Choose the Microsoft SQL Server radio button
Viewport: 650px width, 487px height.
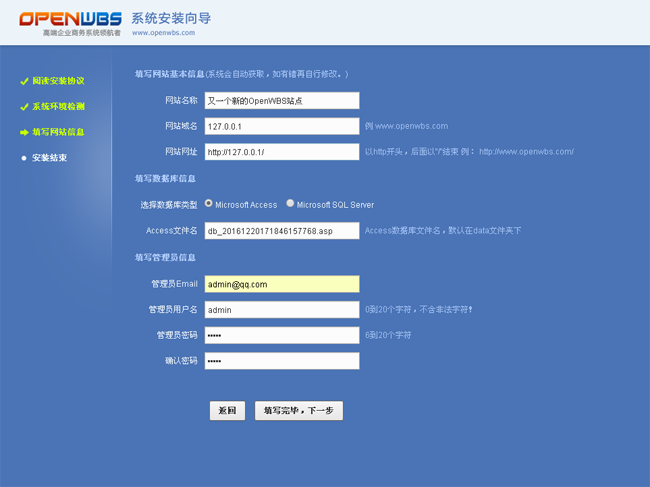point(290,203)
